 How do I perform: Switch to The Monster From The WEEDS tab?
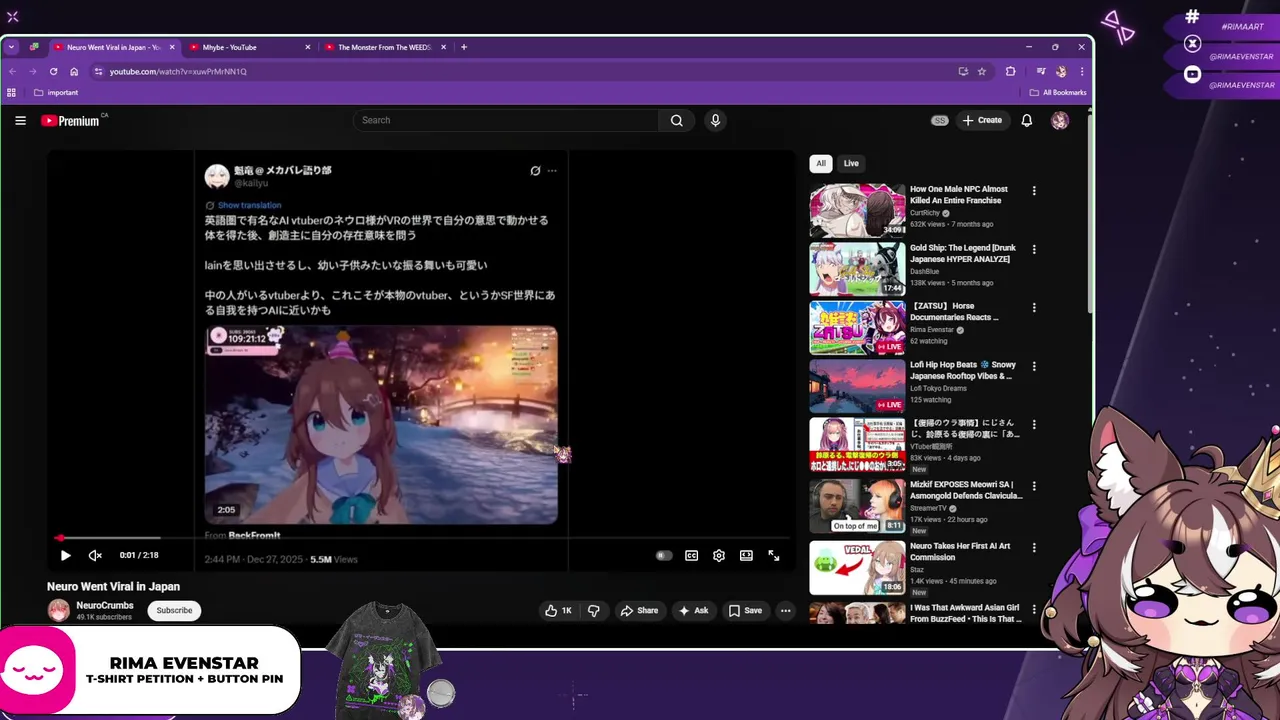[x=384, y=47]
